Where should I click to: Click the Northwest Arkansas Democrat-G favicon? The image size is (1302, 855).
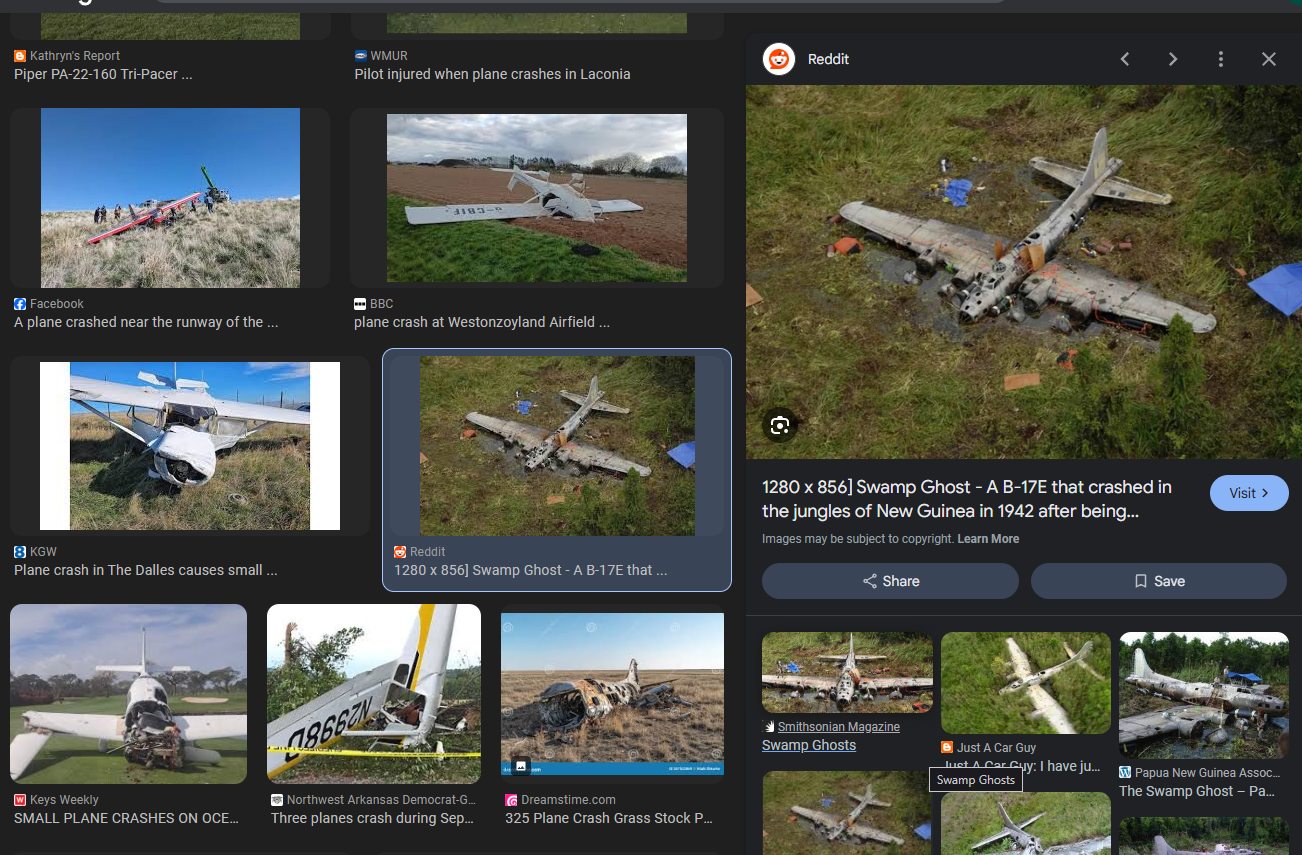click(x=277, y=800)
